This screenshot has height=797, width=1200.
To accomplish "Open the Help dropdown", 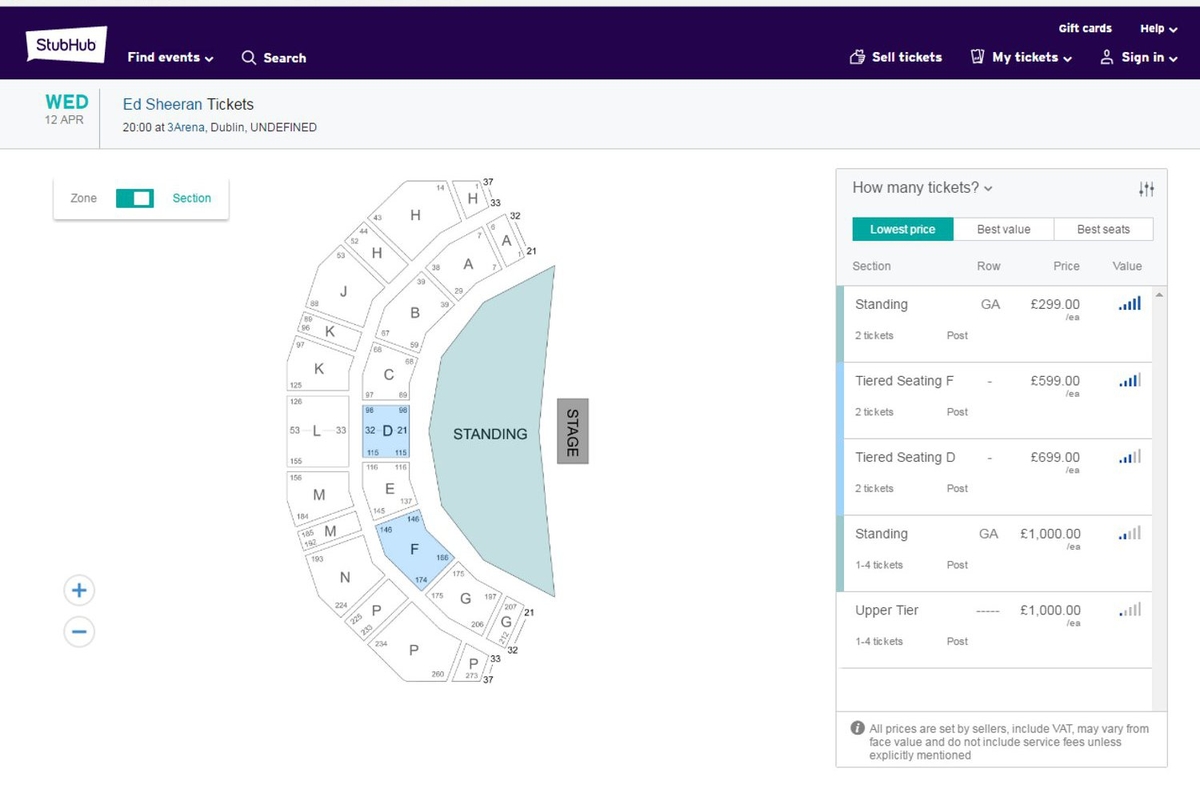I will pyautogui.click(x=1157, y=28).
